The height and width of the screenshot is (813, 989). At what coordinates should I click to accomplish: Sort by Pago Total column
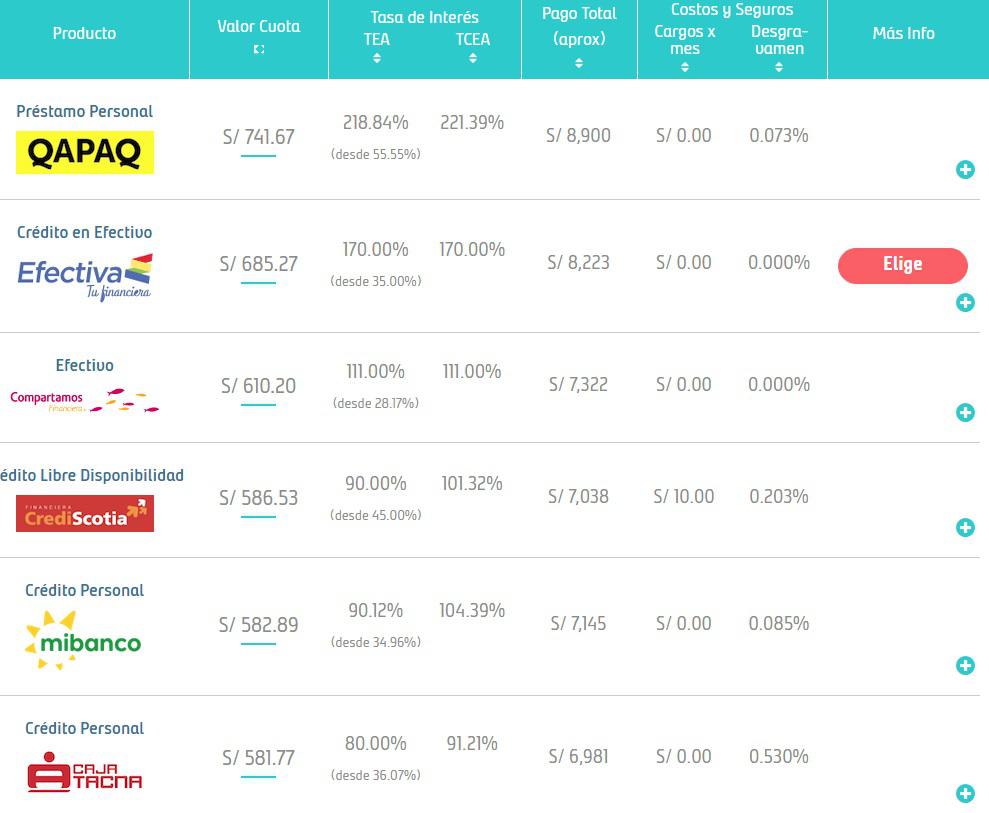[579, 63]
